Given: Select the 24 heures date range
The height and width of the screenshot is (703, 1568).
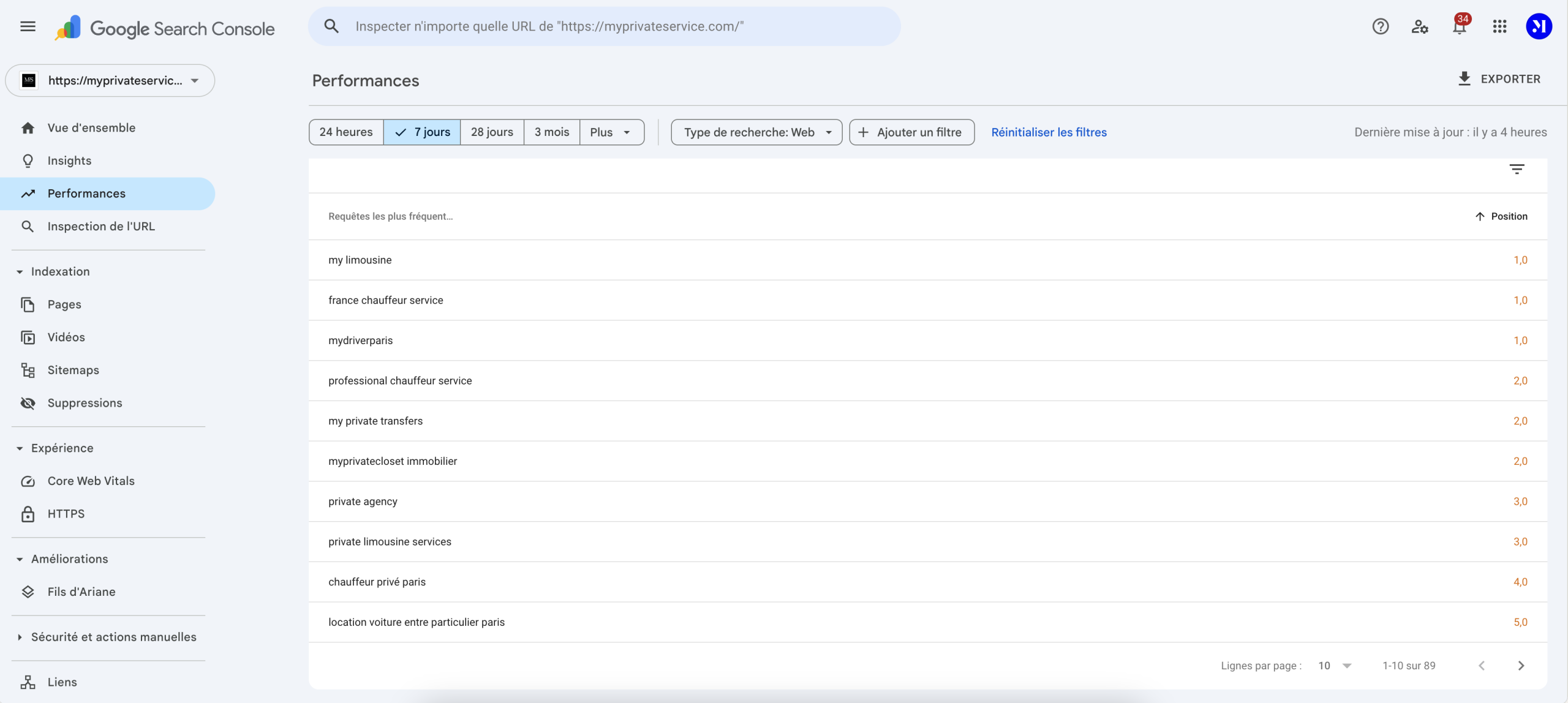Looking at the screenshot, I should pyautogui.click(x=346, y=132).
